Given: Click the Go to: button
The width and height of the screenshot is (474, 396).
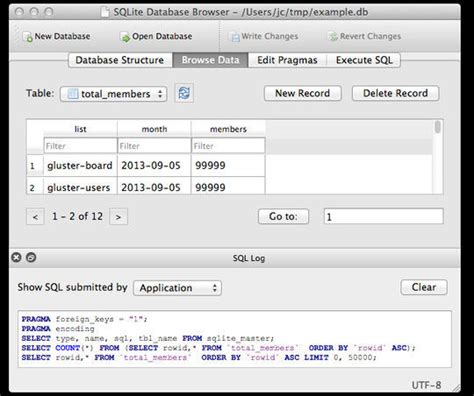Looking at the screenshot, I should point(283,217).
